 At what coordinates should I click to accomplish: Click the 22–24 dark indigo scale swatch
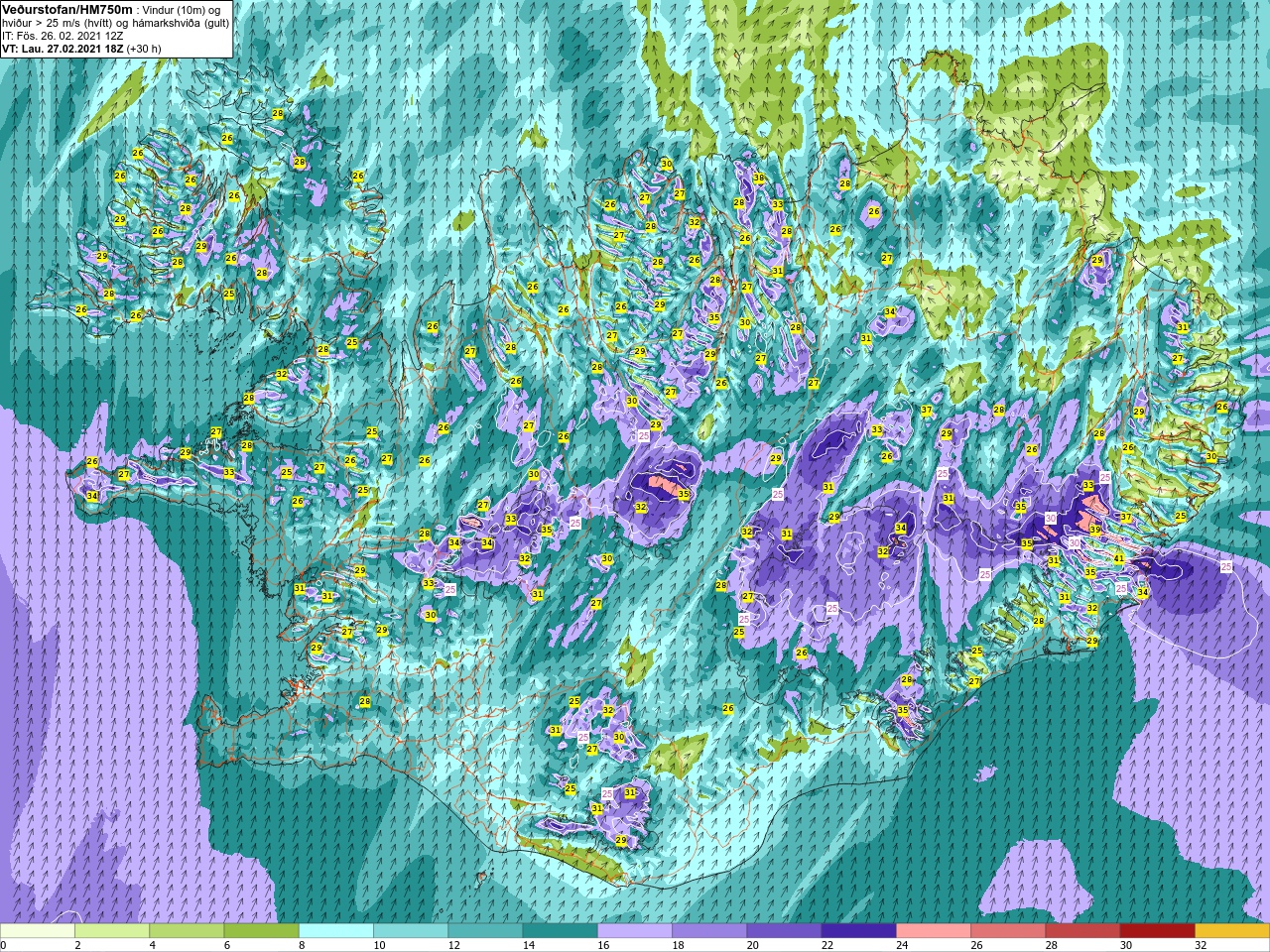[858, 931]
